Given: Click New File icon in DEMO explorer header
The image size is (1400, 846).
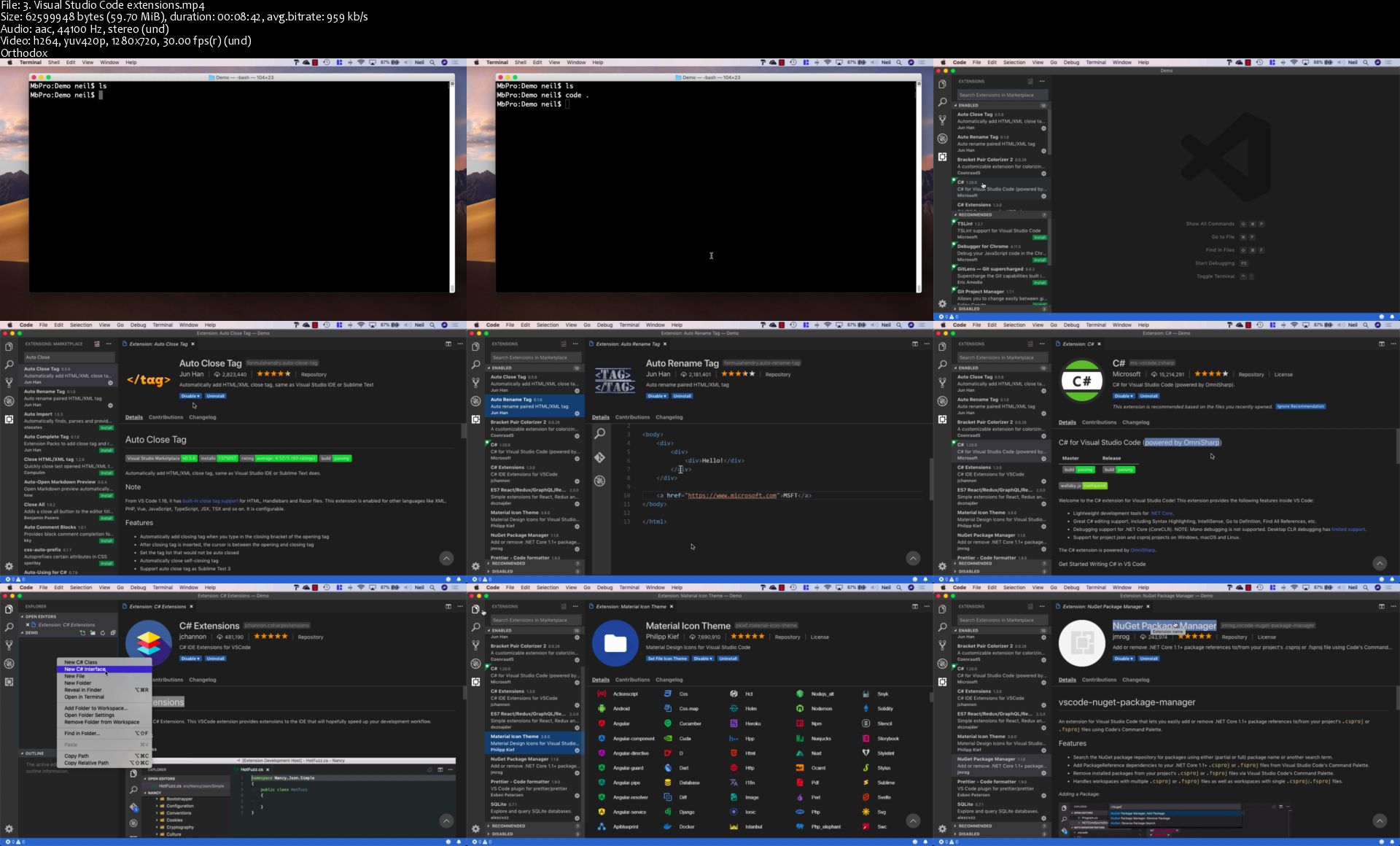Looking at the screenshot, I should tap(82, 633).
